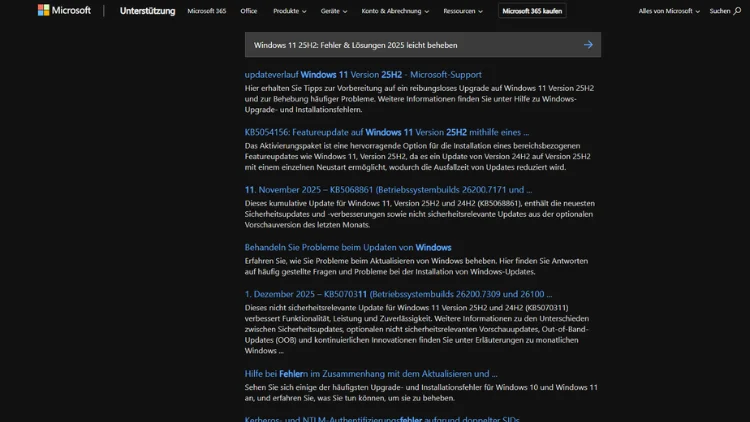The image size is (750, 422).
Task: Open the 1. Dezember 2025 KB5070311 result
Action: (x=398, y=294)
